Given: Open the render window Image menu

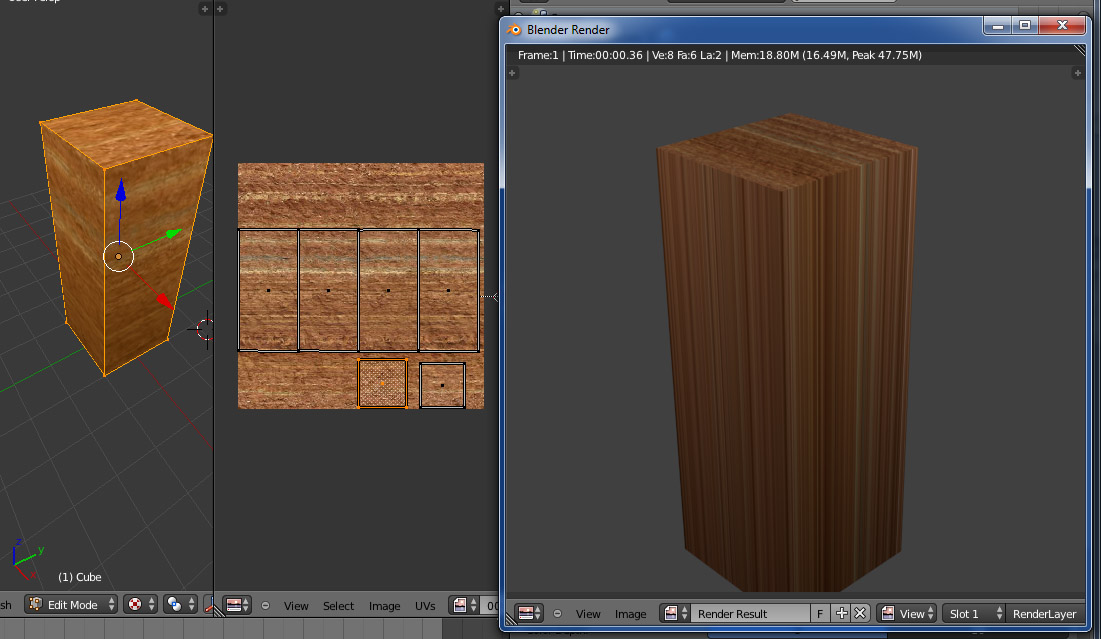Looking at the screenshot, I should (630, 614).
